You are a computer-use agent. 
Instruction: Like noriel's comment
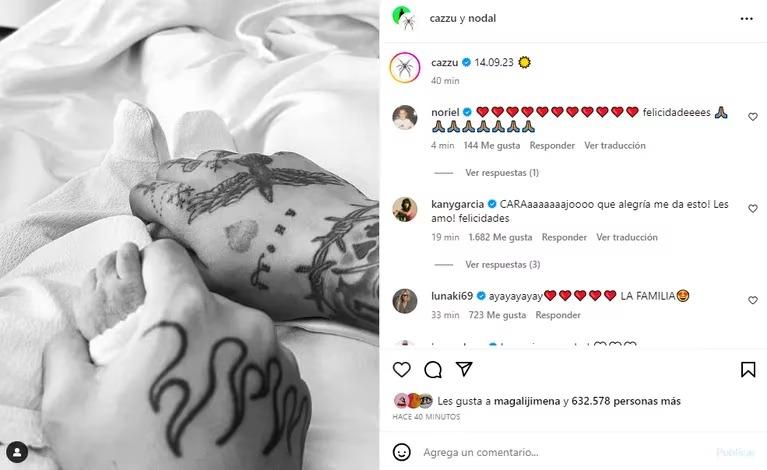(753, 116)
